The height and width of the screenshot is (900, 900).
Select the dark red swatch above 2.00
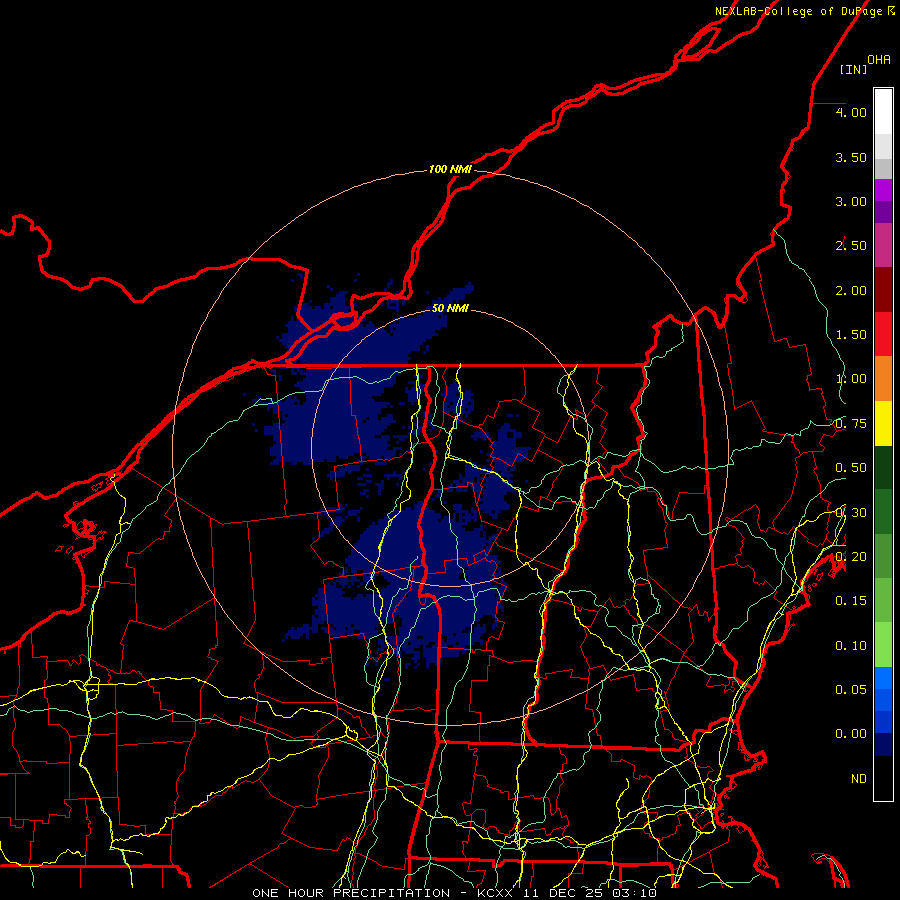point(883,290)
